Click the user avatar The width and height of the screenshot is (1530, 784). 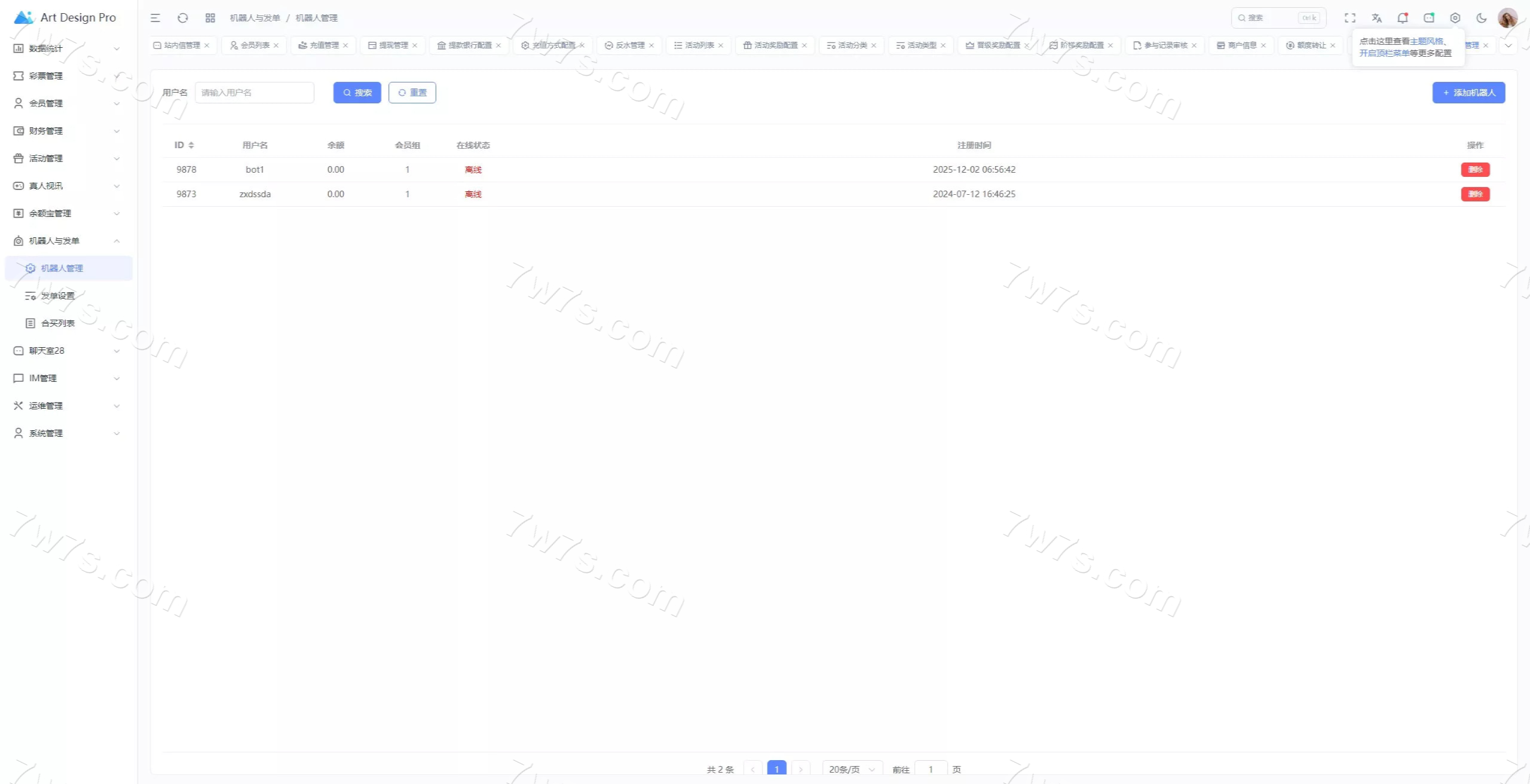(x=1507, y=18)
